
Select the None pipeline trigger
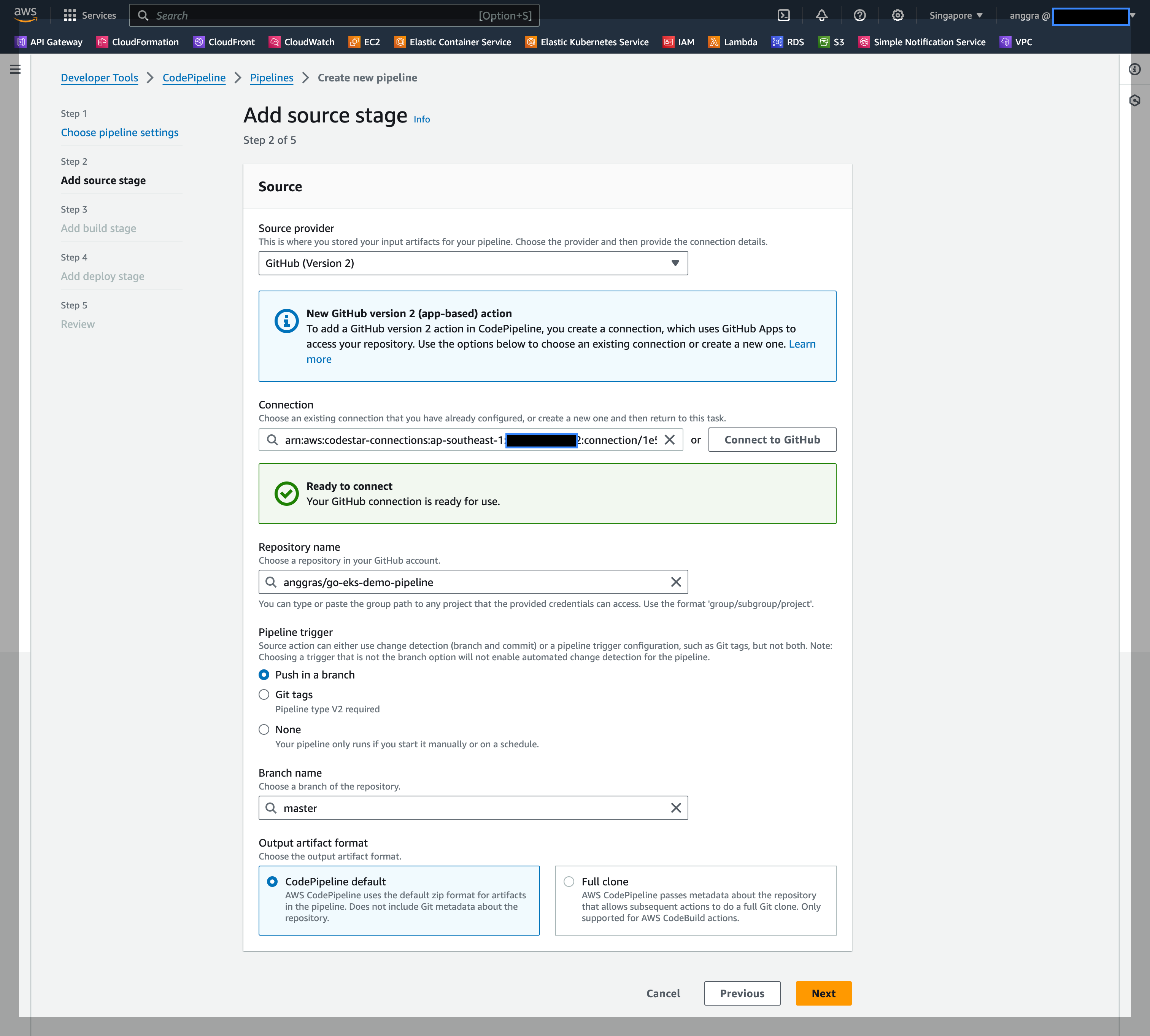[264, 729]
